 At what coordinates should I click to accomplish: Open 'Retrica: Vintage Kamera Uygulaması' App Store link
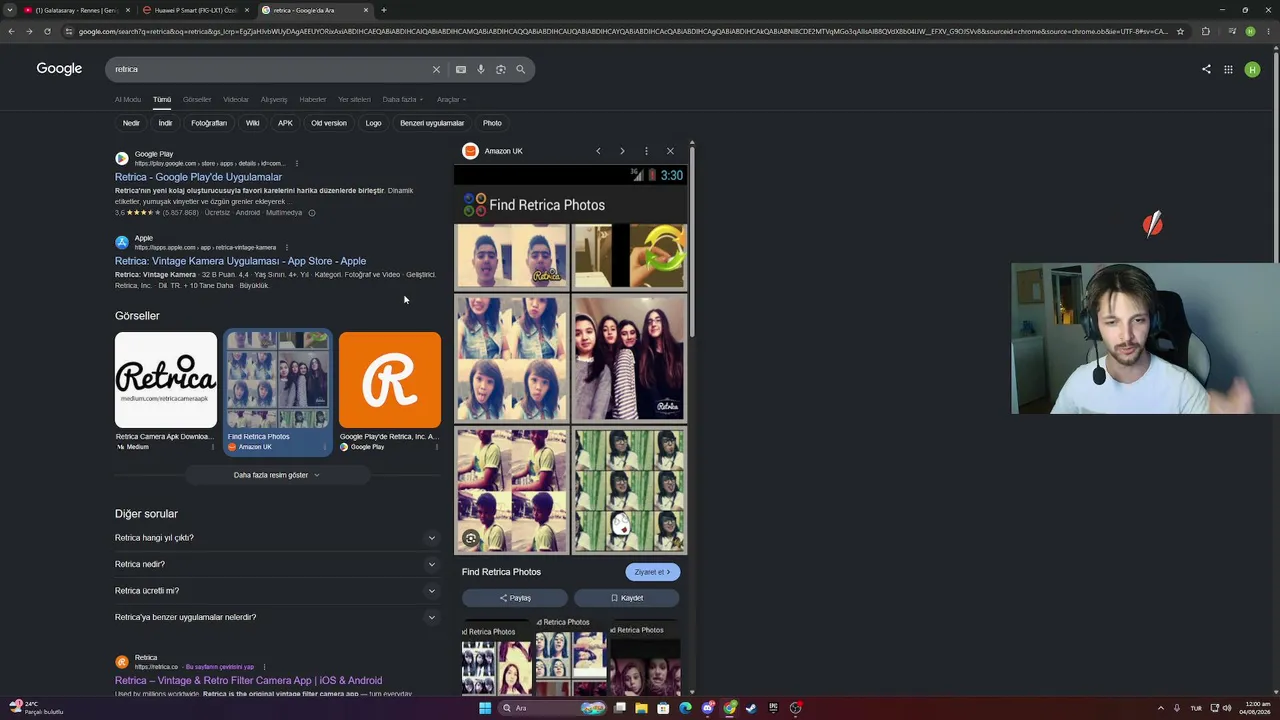coord(240,261)
